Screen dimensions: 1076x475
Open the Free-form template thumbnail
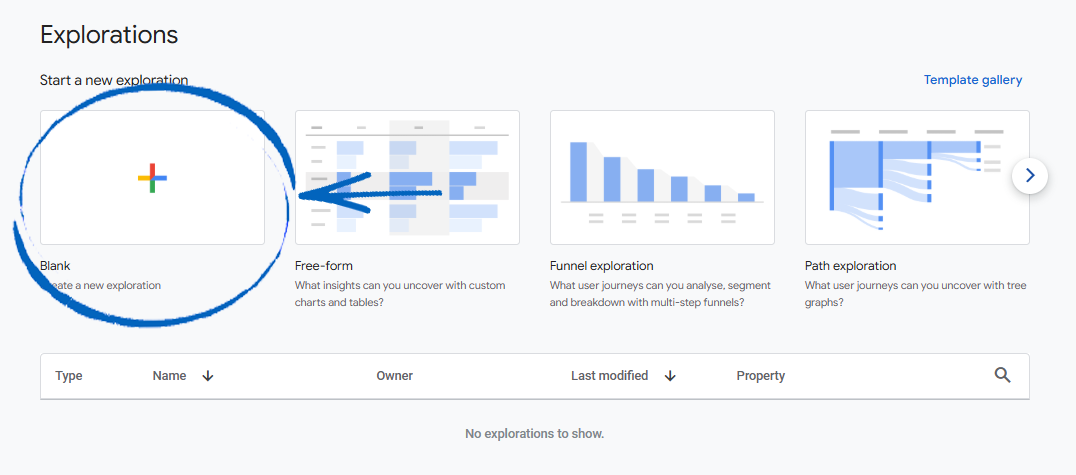tap(407, 177)
